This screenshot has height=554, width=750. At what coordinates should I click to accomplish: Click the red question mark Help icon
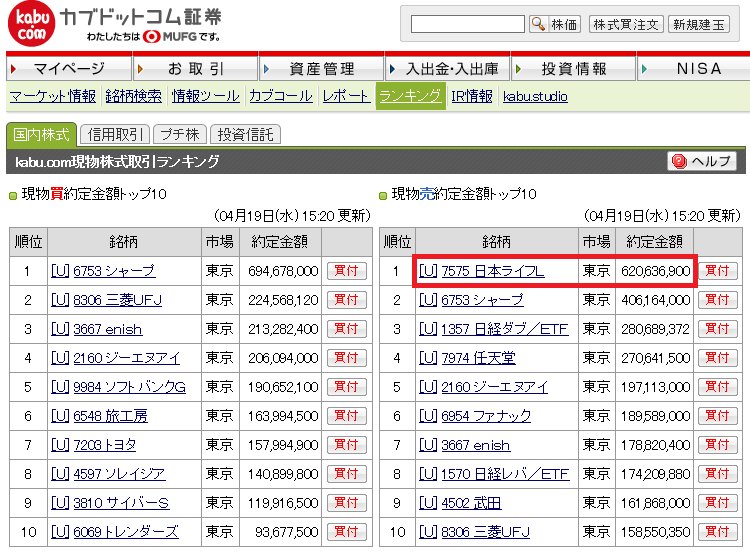[x=679, y=161]
